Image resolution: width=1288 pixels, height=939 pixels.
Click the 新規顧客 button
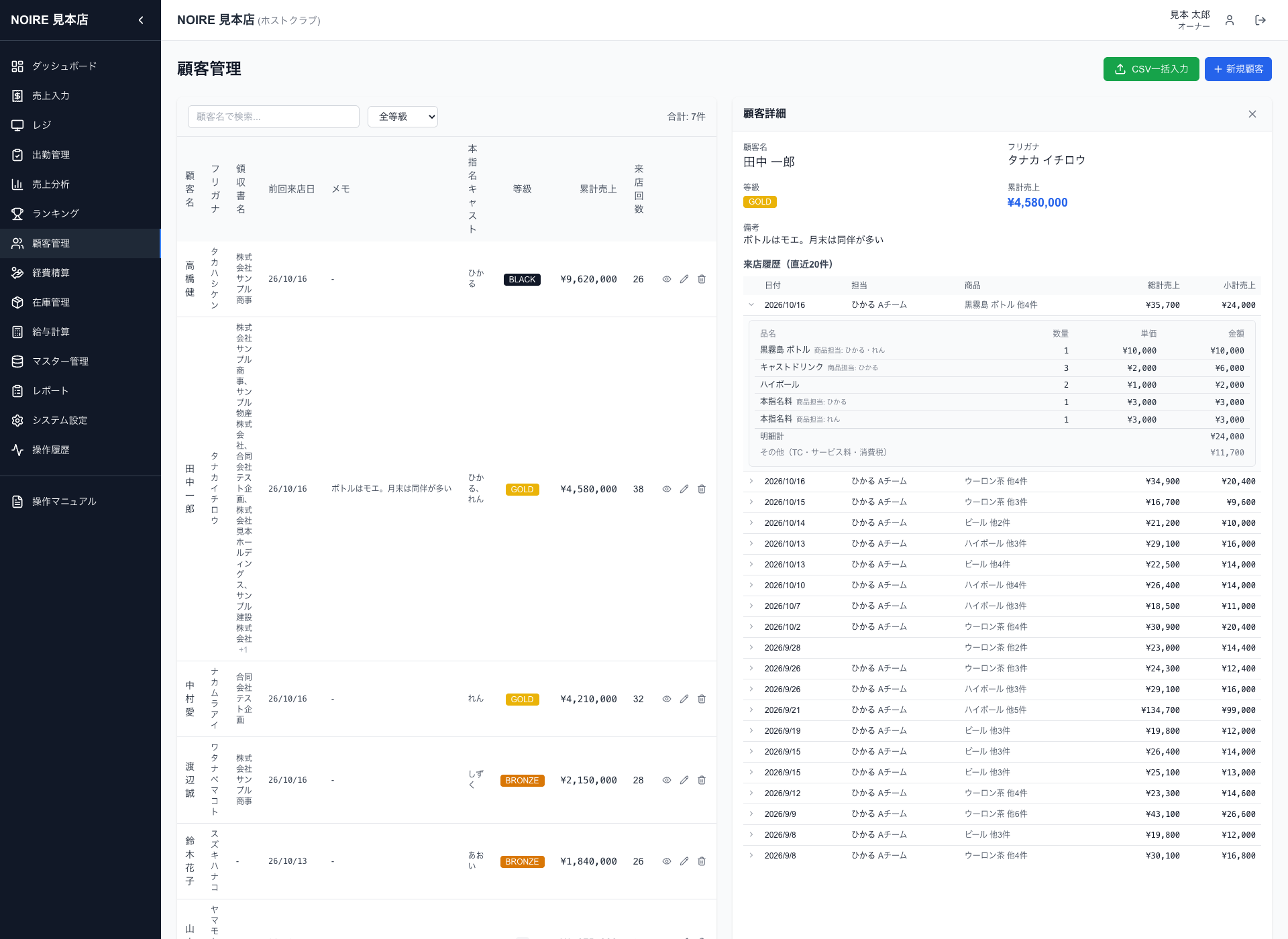pos(1238,69)
